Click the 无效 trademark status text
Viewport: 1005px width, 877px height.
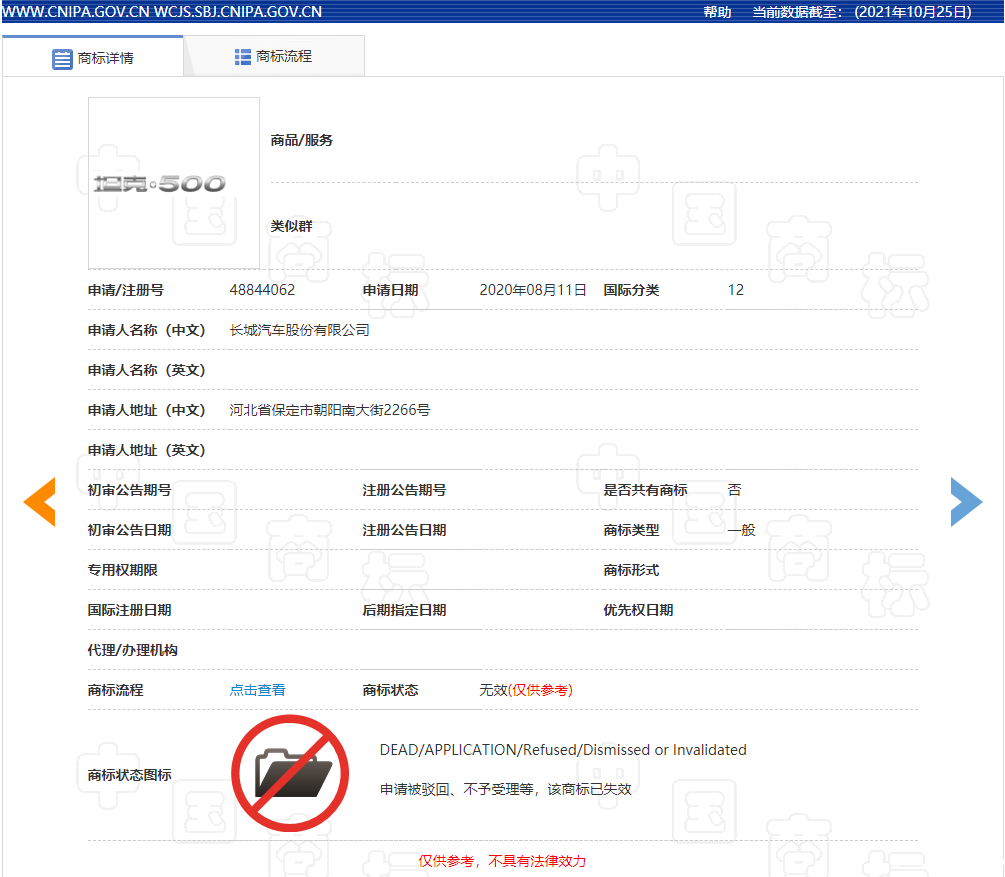point(493,690)
